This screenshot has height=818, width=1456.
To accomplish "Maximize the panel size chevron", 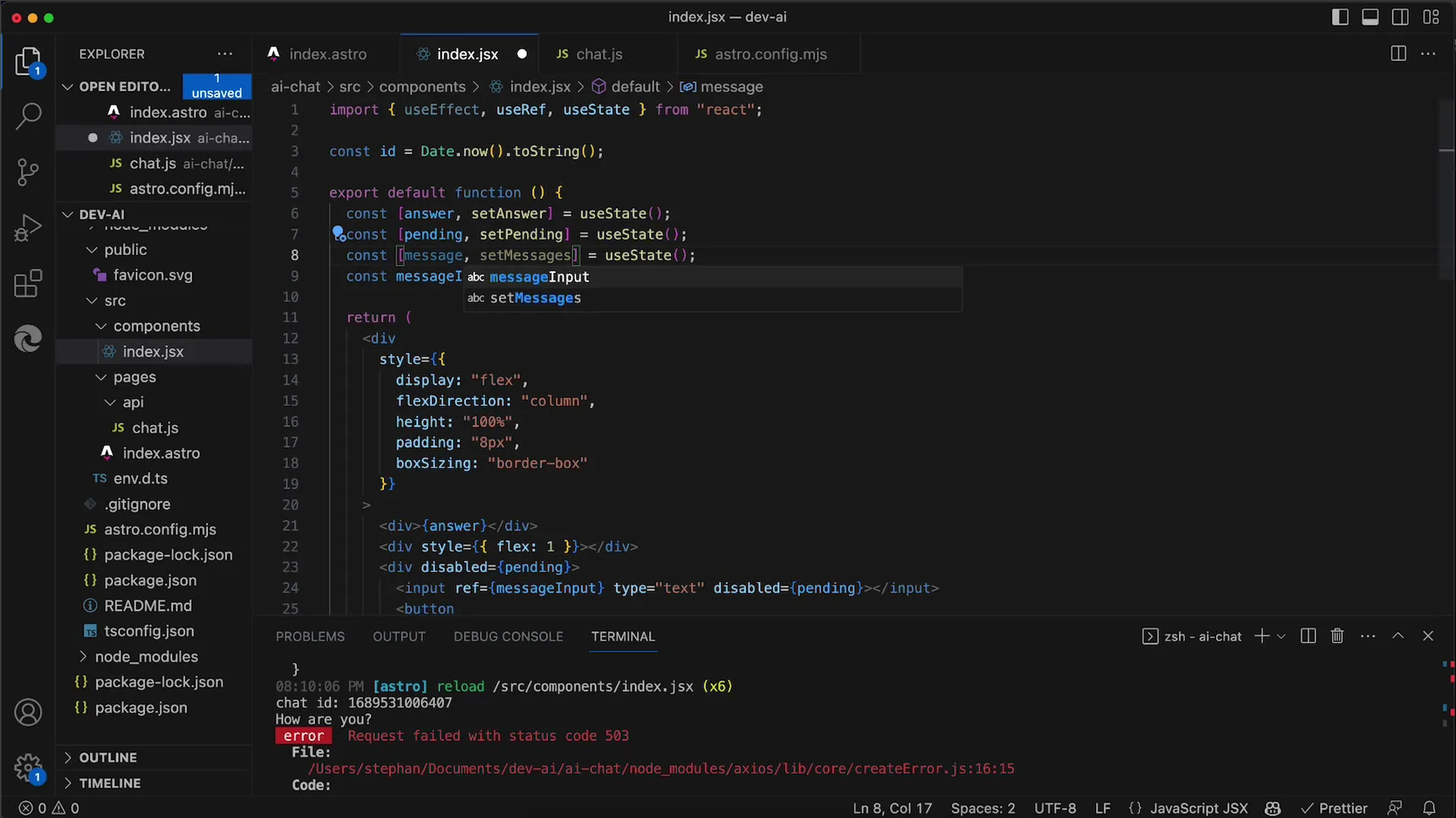I will 1398,636.
